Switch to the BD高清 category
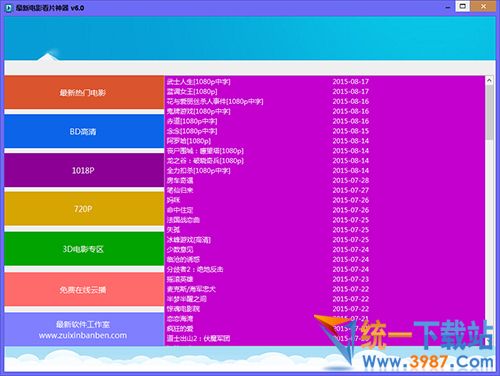The image size is (500, 376). tap(84, 131)
